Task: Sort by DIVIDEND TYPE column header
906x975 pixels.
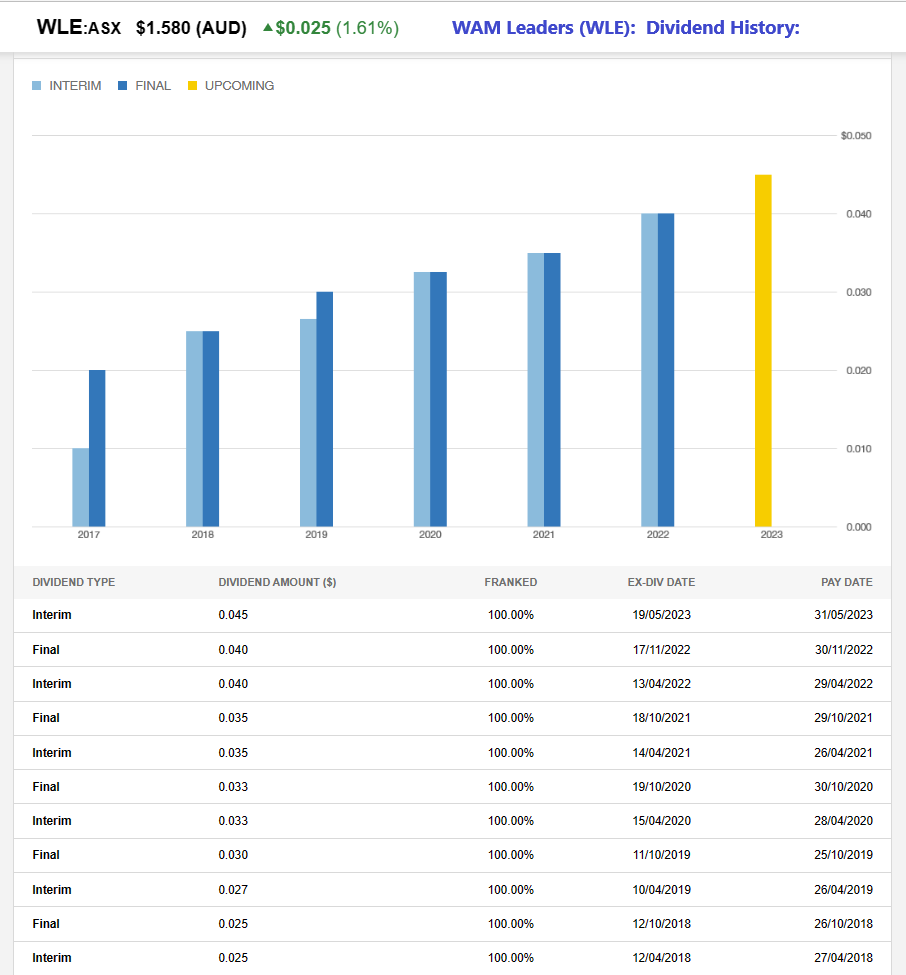Action: pyautogui.click(x=73, y=582)
